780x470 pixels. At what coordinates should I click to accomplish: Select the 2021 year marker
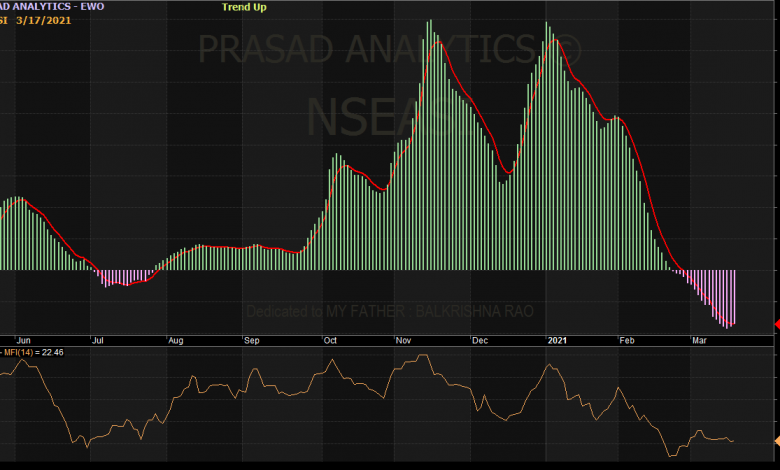coord(557,341)
